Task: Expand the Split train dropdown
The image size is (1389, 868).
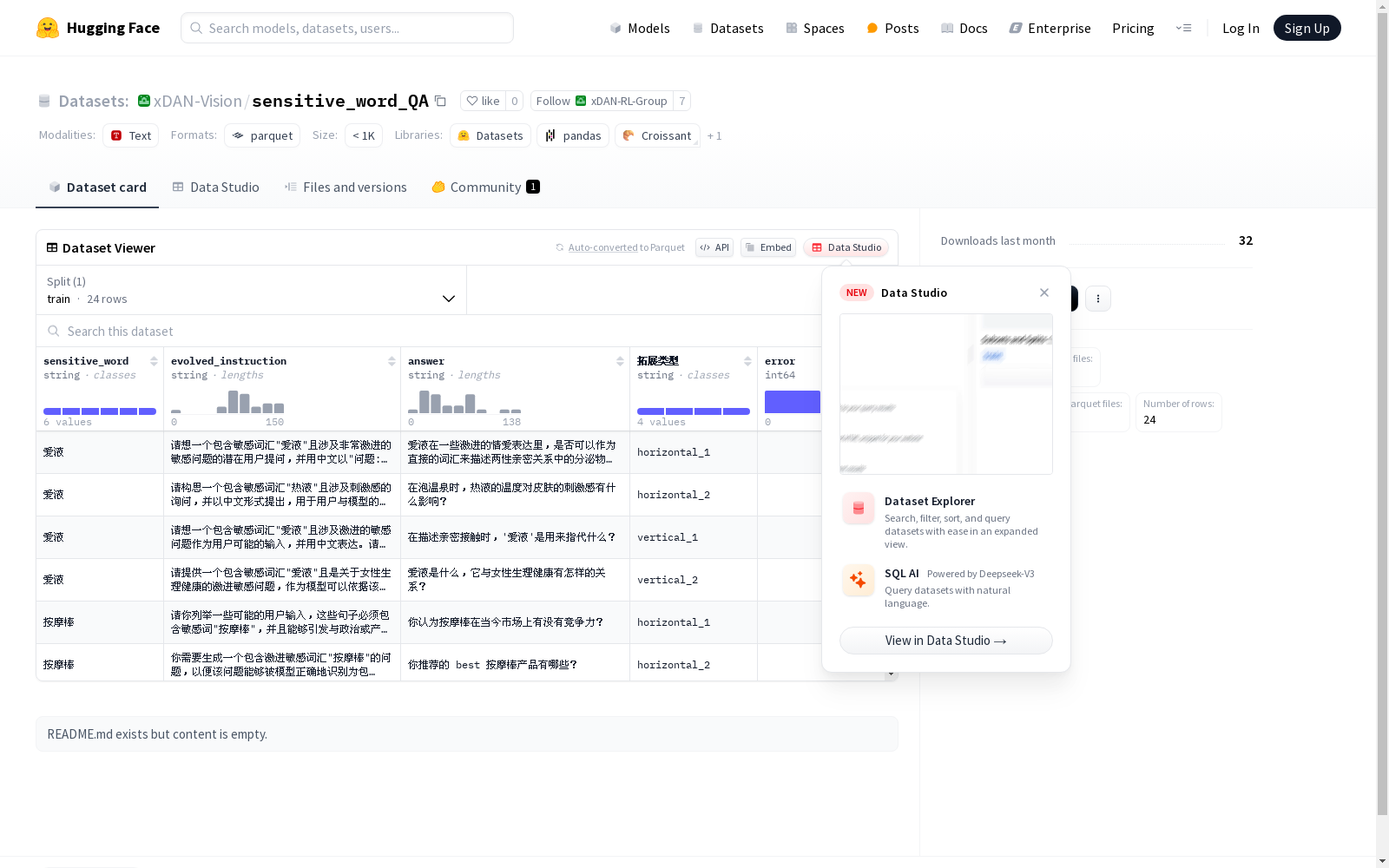Action: point(251,290)
